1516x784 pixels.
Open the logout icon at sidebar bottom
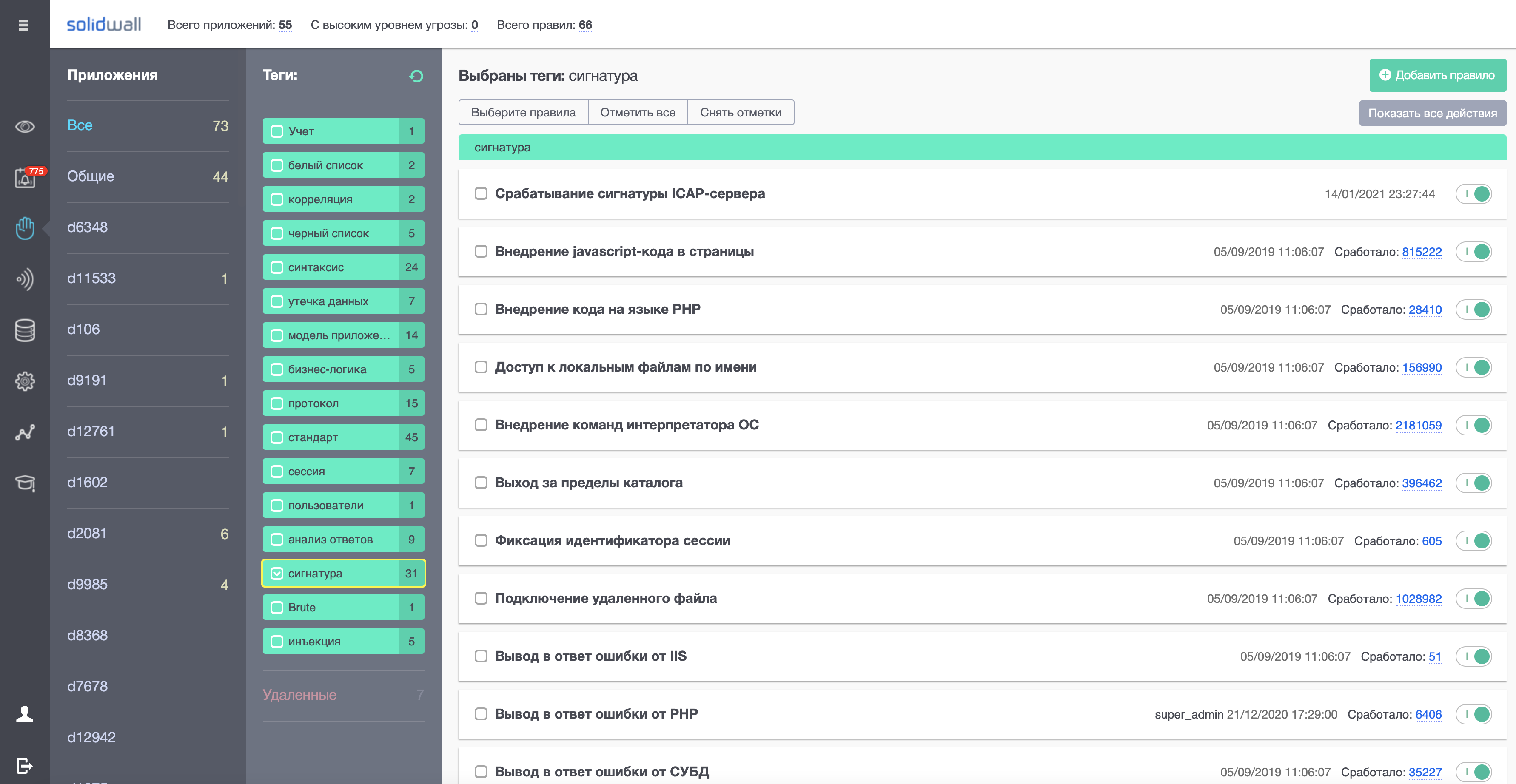[25, 765]
